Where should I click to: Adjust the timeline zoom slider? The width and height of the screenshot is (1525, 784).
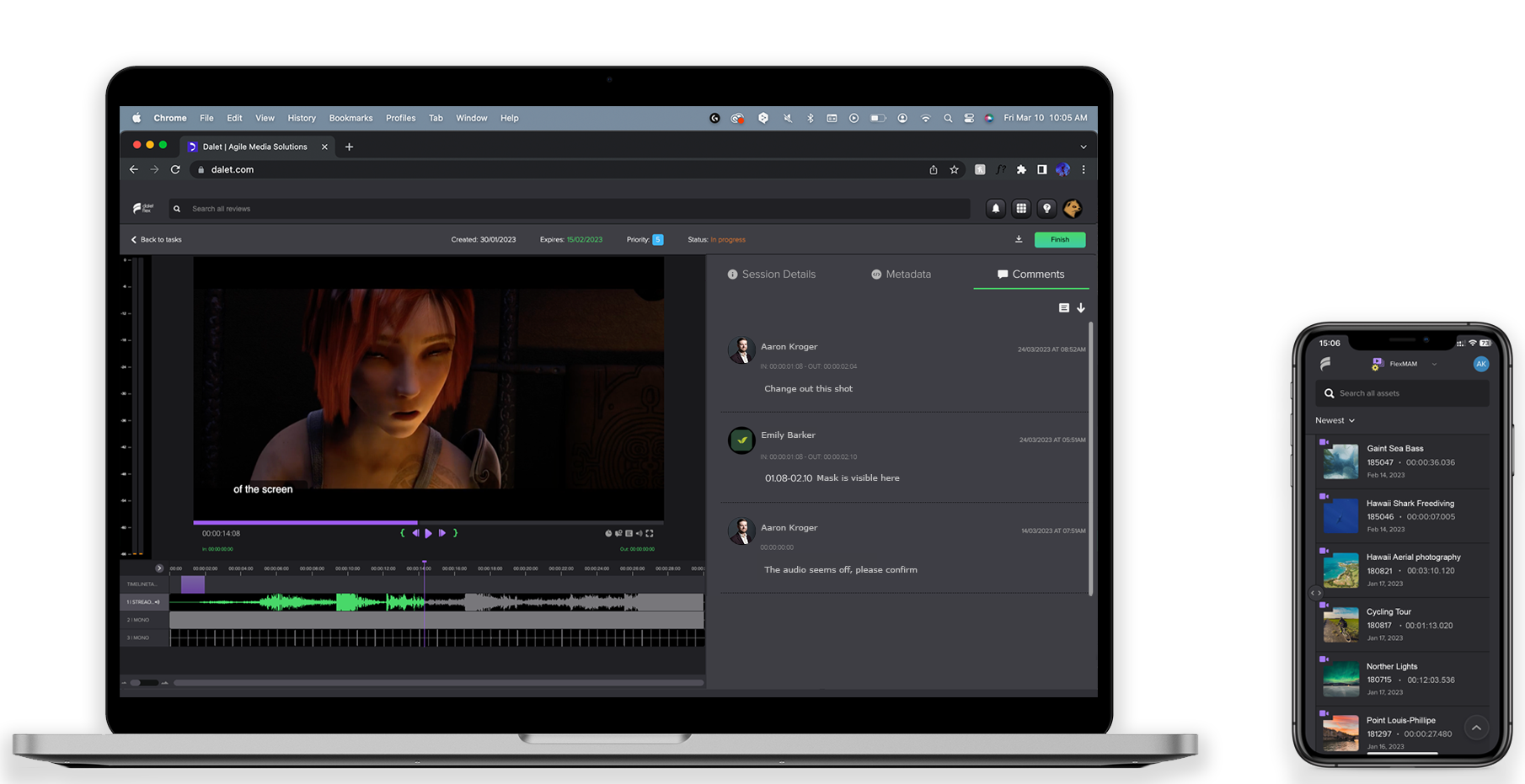[144, 683]
